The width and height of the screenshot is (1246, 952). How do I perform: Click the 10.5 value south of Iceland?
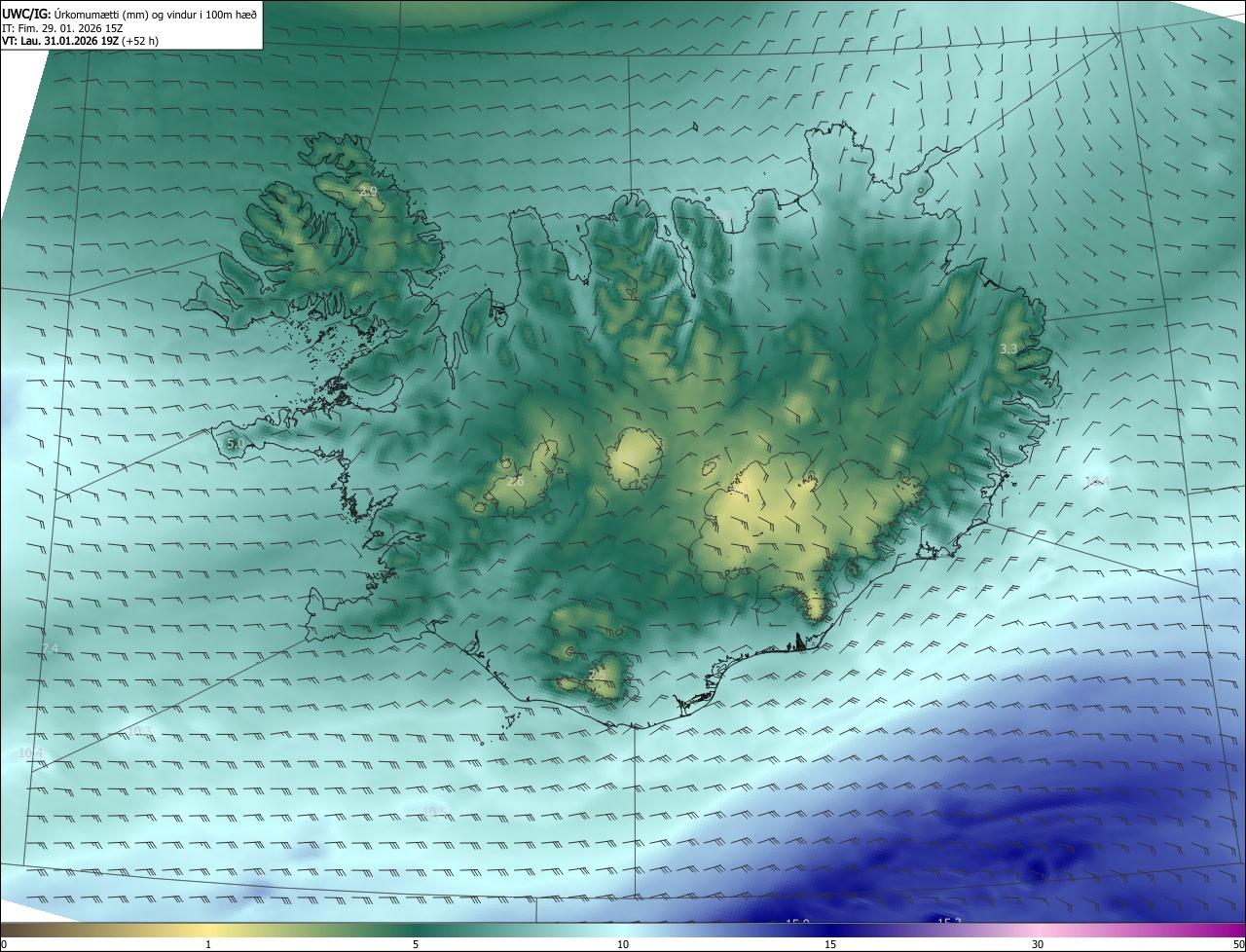pos(434,812)
